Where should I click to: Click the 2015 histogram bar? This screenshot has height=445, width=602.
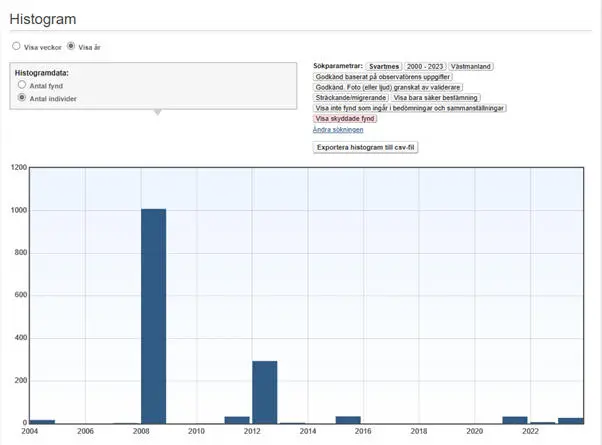(347, 420)
